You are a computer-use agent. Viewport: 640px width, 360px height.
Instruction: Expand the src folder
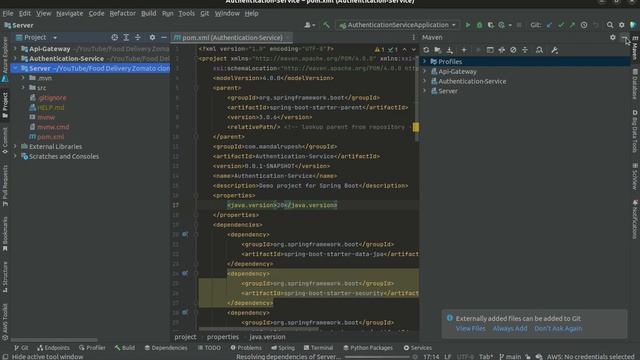coord(23,88)
